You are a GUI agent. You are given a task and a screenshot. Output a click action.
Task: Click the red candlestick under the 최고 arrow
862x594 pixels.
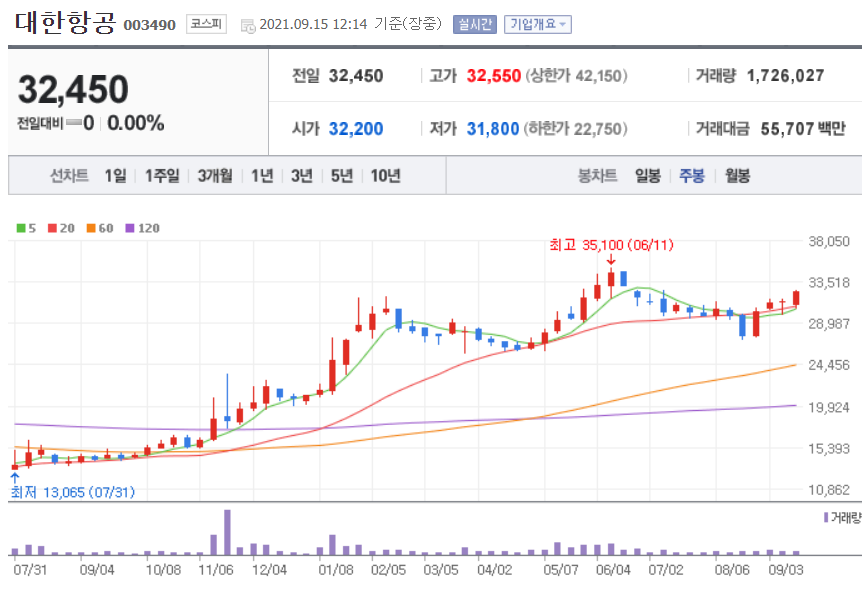point(611,282)
